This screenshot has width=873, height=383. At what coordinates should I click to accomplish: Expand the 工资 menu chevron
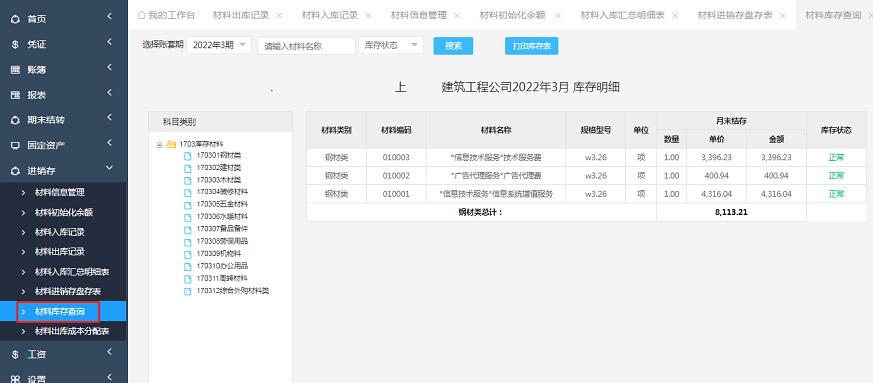click(110, 351)
